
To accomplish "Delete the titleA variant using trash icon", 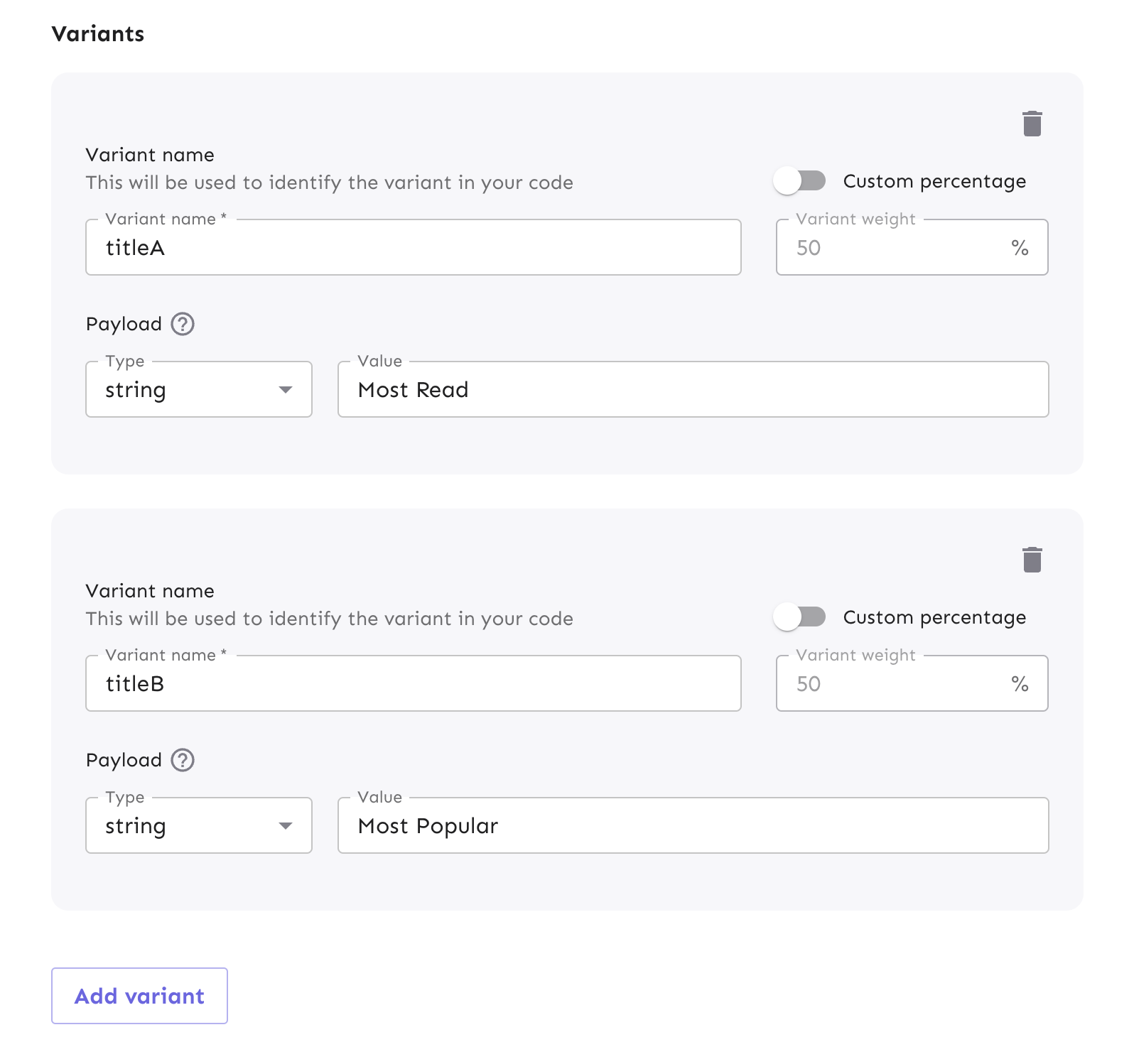I will point(1032,124).
